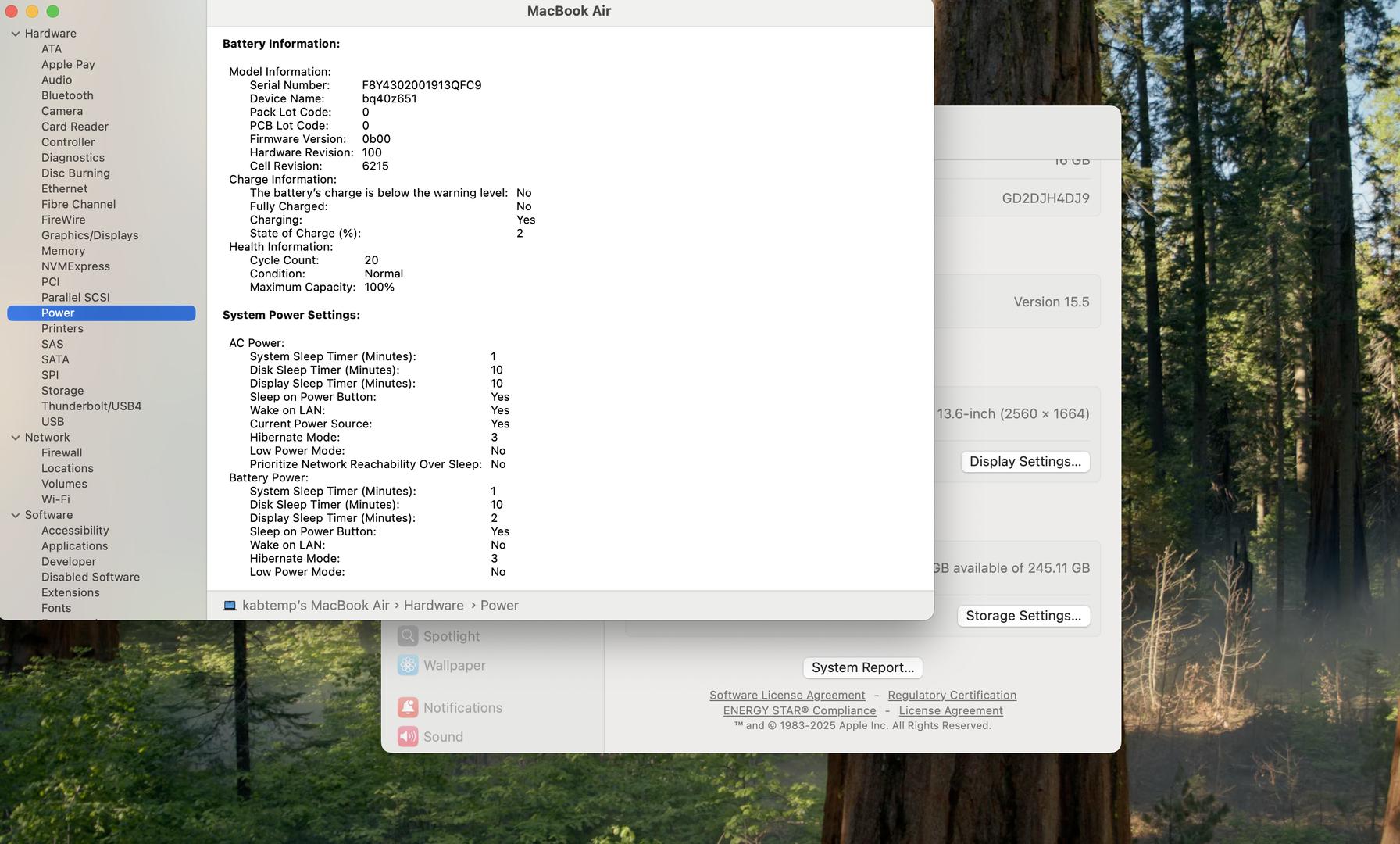Image resolution: width=1400 pixels, height=844 pixels.
Task: Select Memory in the sidebar
Action: [63, 251]
